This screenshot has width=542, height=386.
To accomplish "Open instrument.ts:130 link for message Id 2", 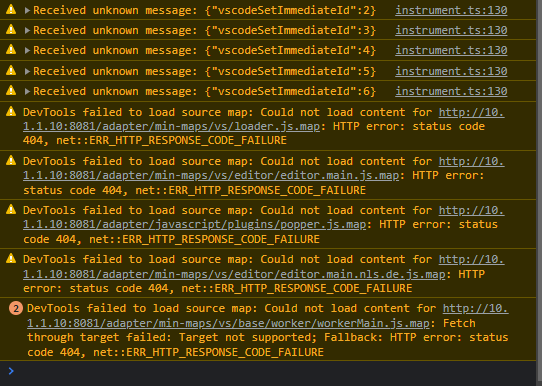I will [451, 10].
